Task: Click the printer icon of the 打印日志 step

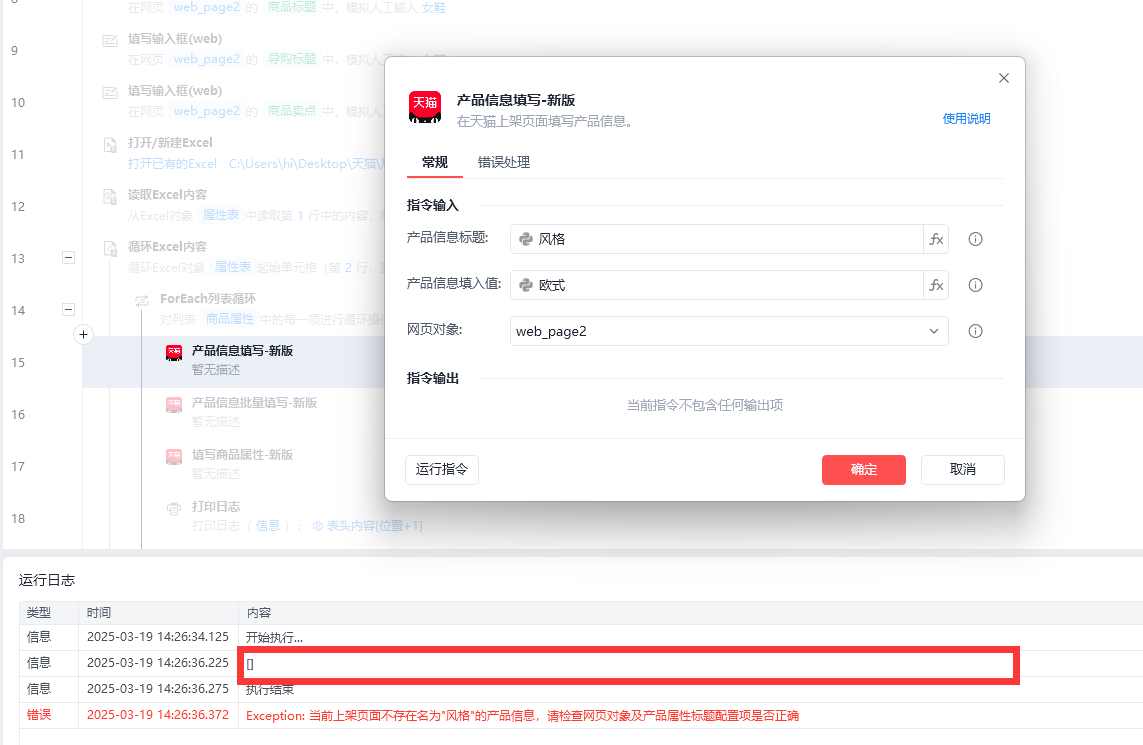Action: (173, 509)
